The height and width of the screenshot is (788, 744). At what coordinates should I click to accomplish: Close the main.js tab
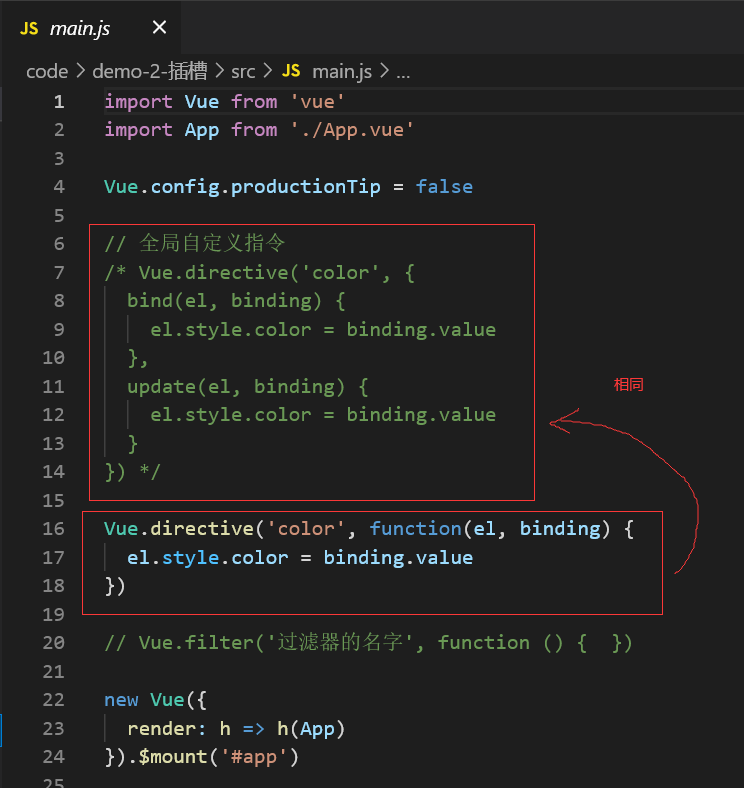[x=159, y=27]
